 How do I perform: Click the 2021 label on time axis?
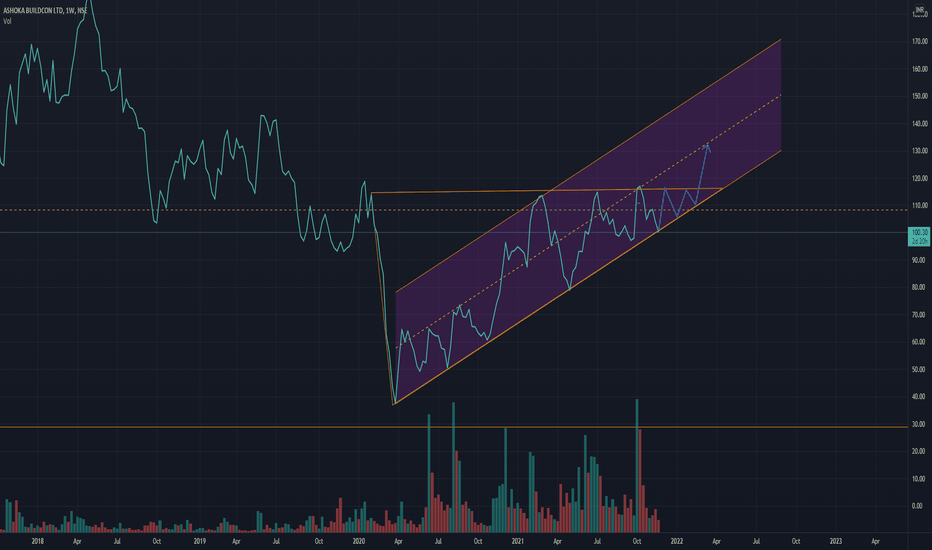518,542
